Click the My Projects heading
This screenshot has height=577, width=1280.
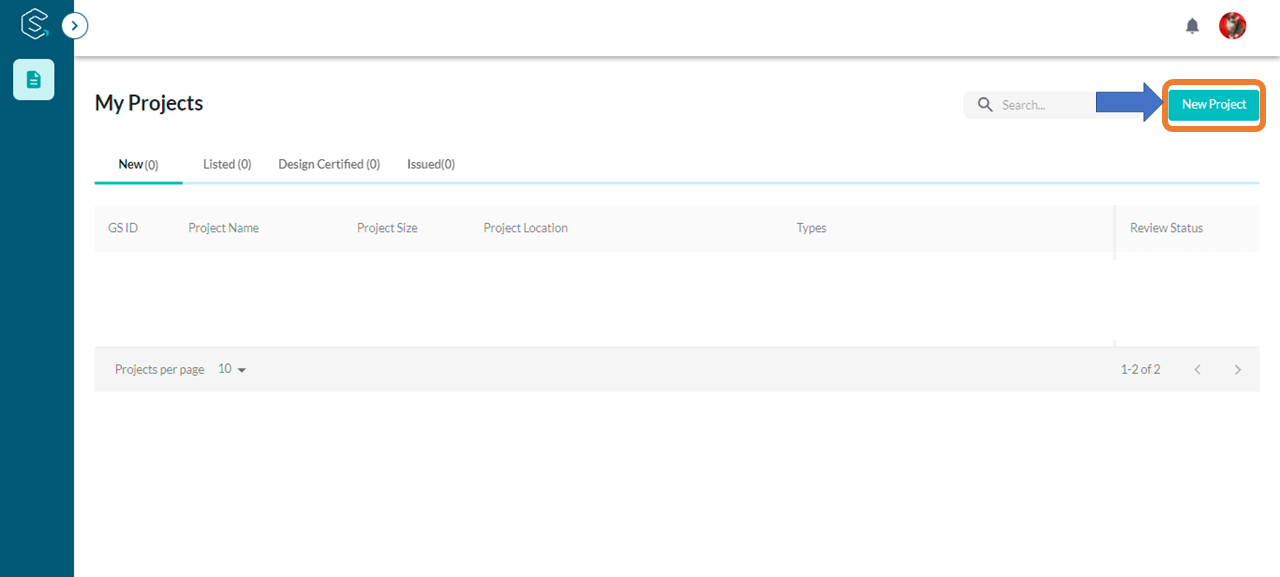[149, 103]
